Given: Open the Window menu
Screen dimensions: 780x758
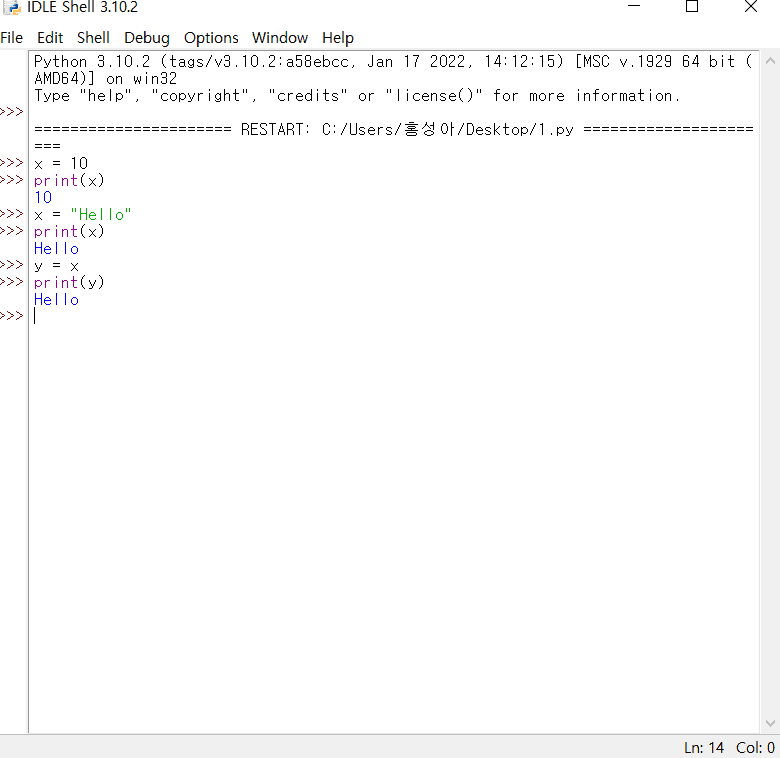Looking at the screenshot, I should pos(280,38).
